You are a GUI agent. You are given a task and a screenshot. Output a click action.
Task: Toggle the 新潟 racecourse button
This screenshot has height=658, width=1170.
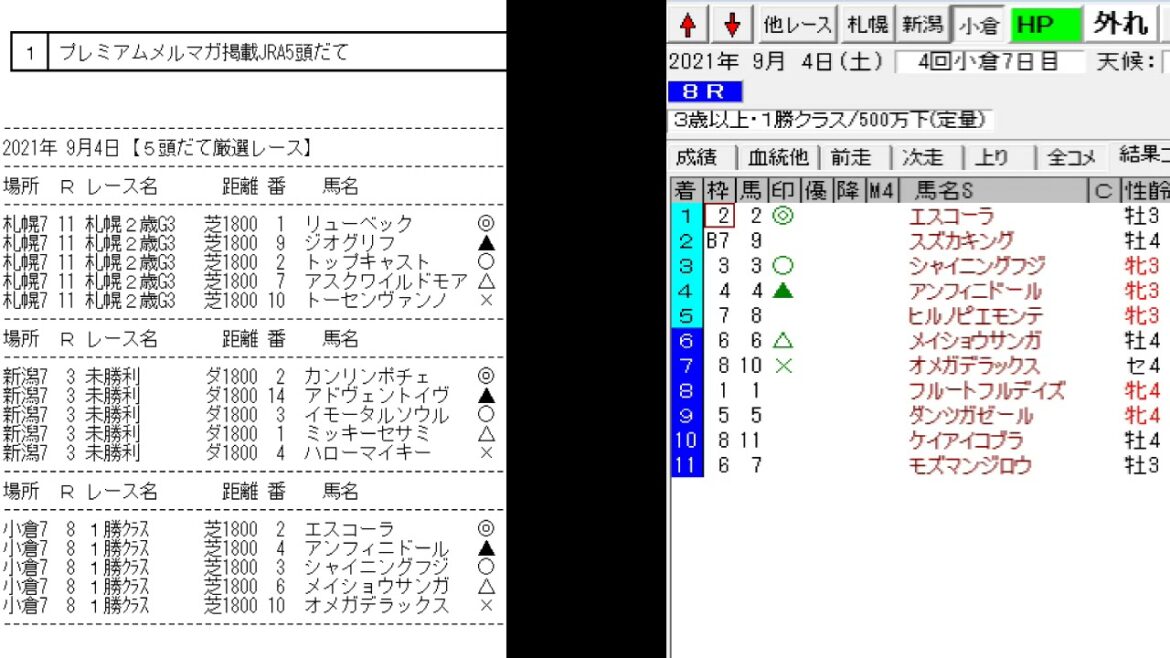[922, 24]
